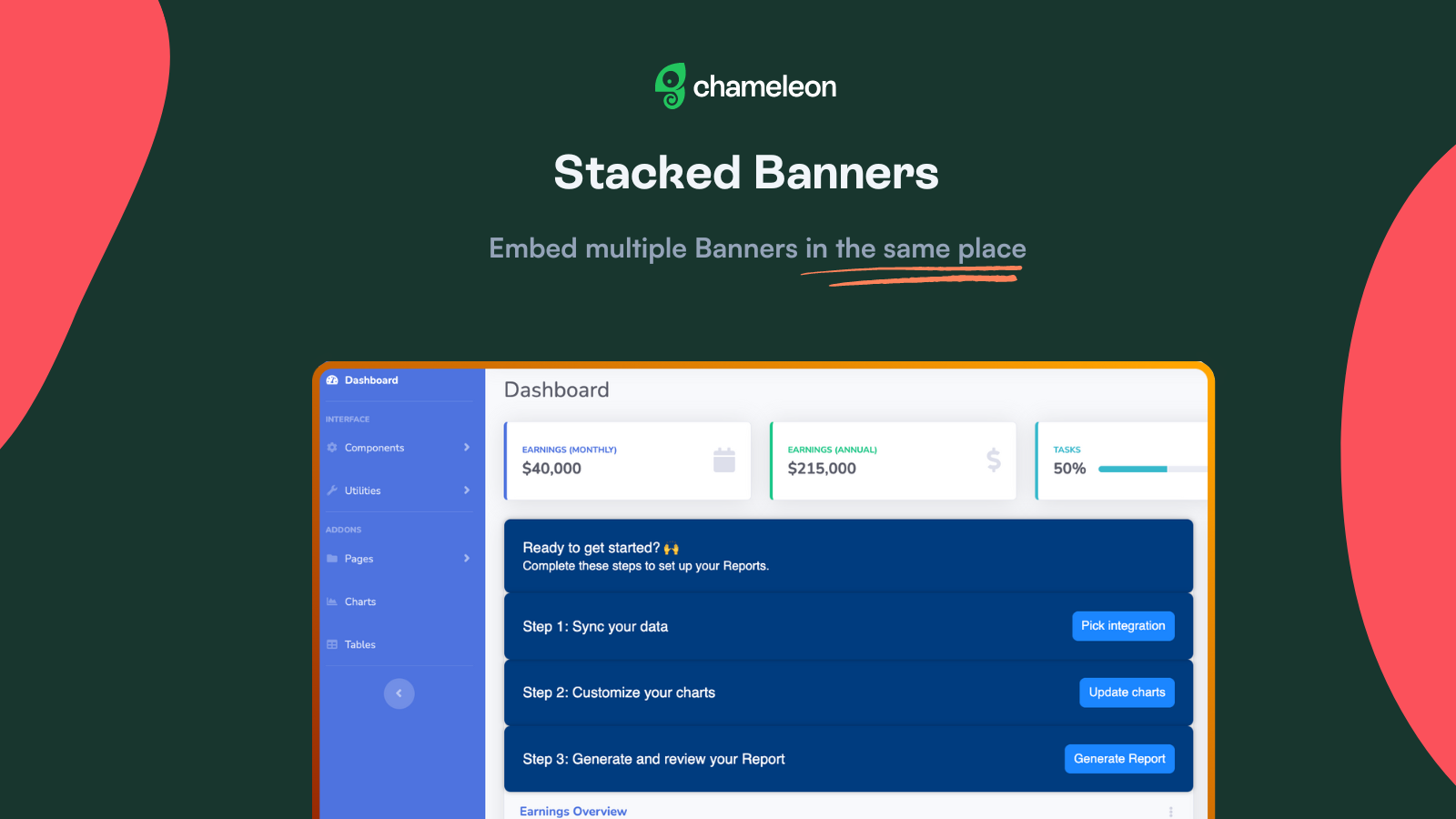Click the Dashboard page heading
This screenshot has width=1456, height=819.
(x=557, y=389)
